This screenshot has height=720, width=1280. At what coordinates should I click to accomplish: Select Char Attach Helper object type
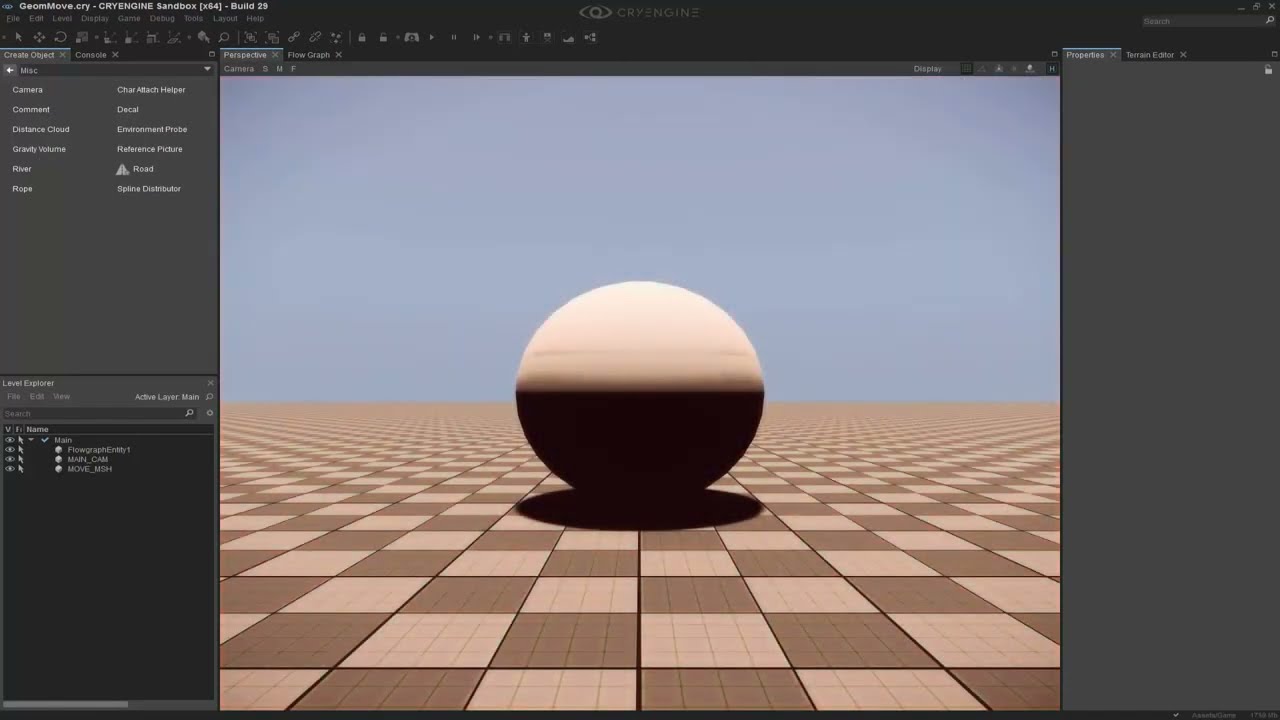(x=151, y=90)
